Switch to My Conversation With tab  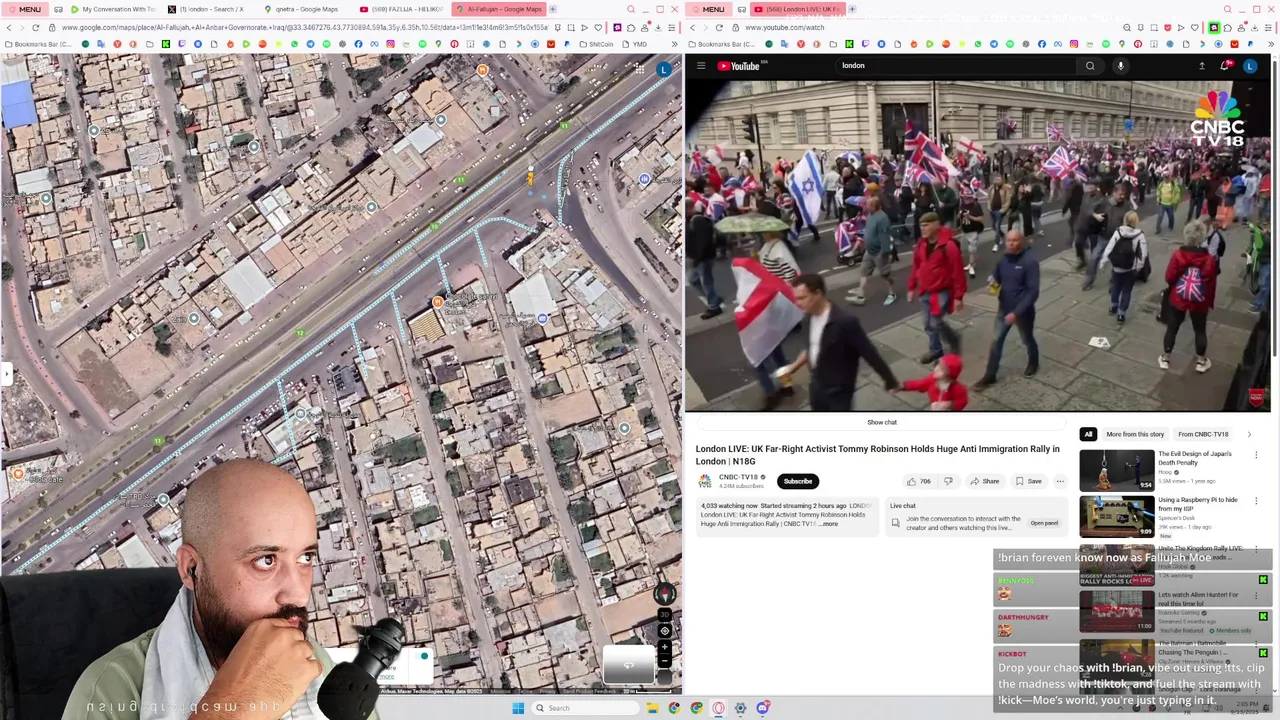112,9
